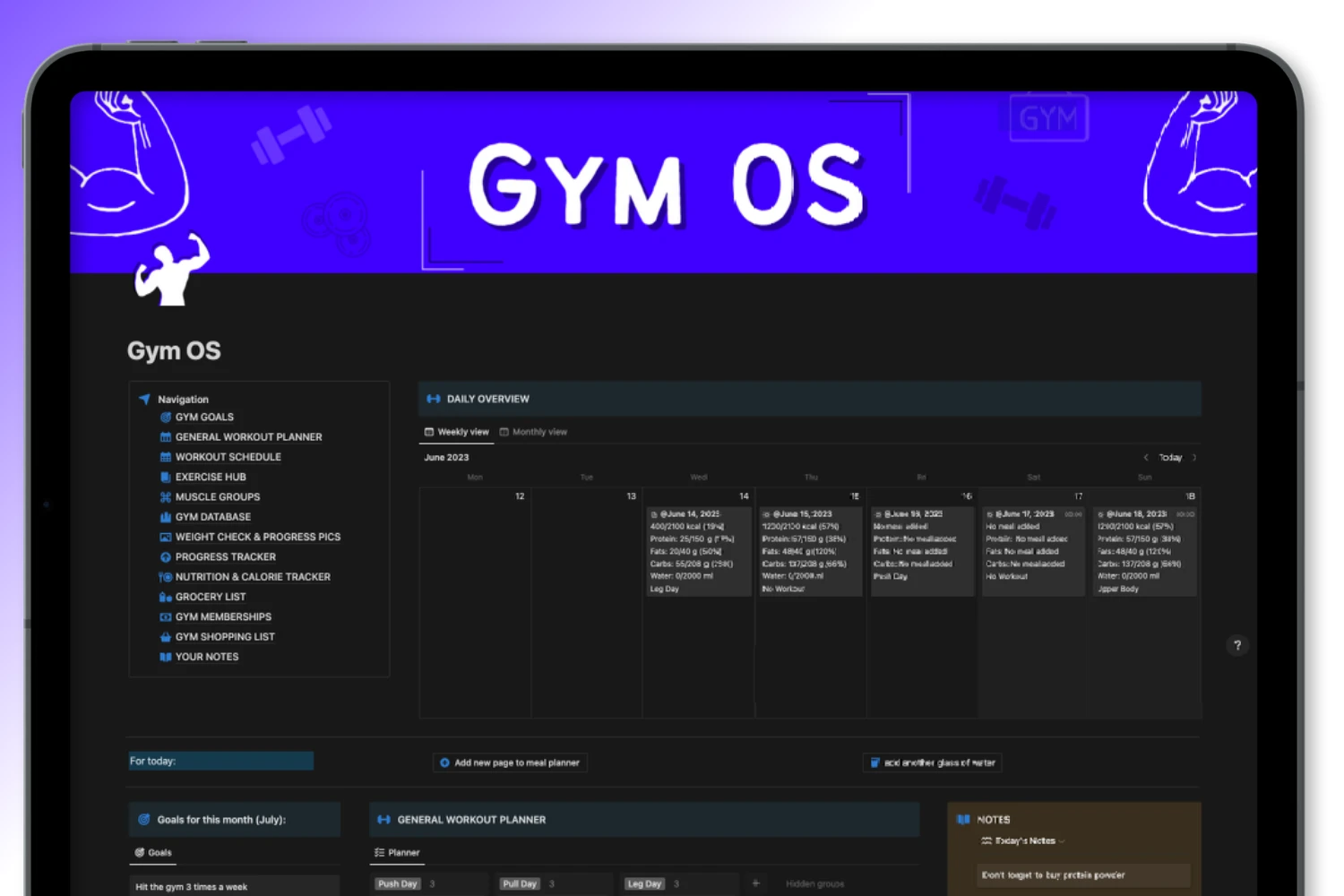1344x896 pixels.
Task: Click calendar icon beside GENERAL WORKOUT PLANNER link
Action: [166, 437]
